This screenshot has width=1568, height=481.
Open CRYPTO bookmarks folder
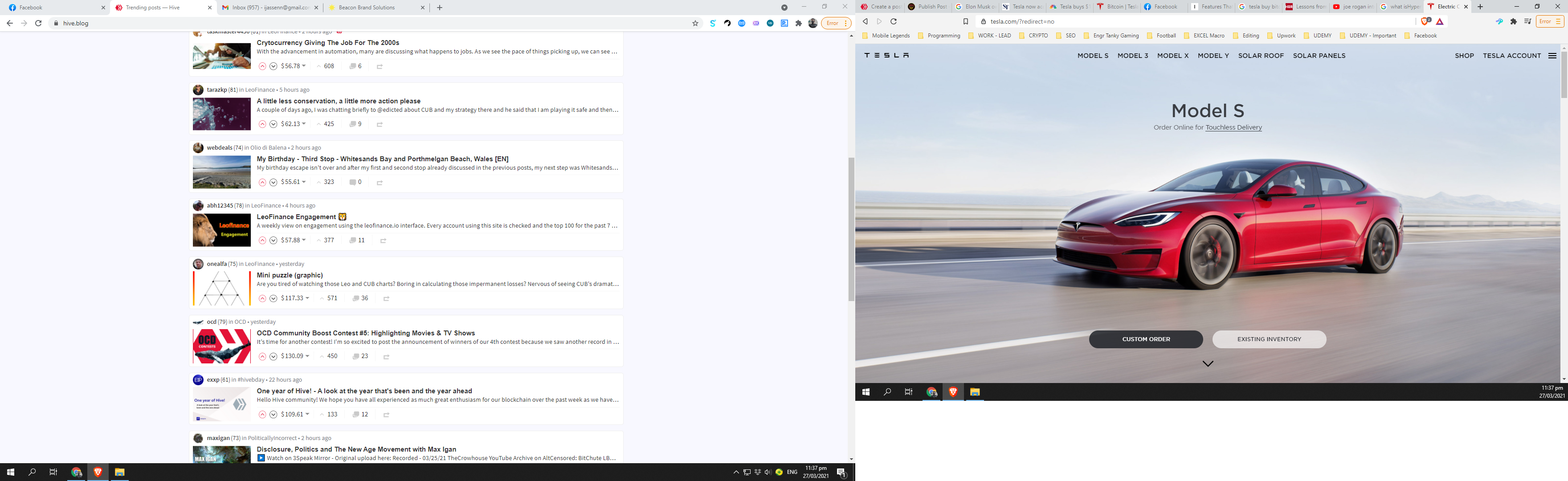(1033, 36)
